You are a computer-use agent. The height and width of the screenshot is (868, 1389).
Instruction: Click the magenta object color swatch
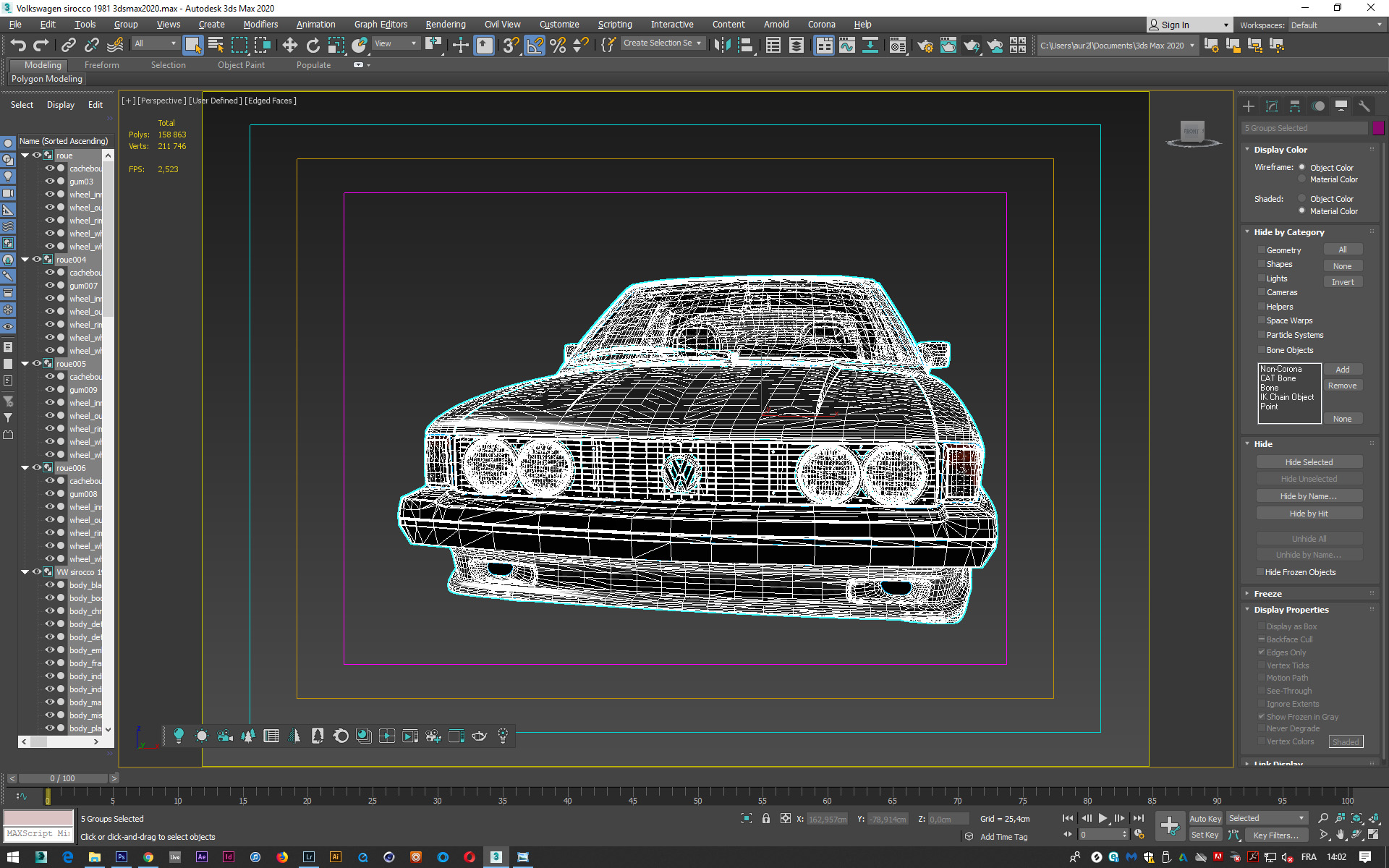point(1378,128)
